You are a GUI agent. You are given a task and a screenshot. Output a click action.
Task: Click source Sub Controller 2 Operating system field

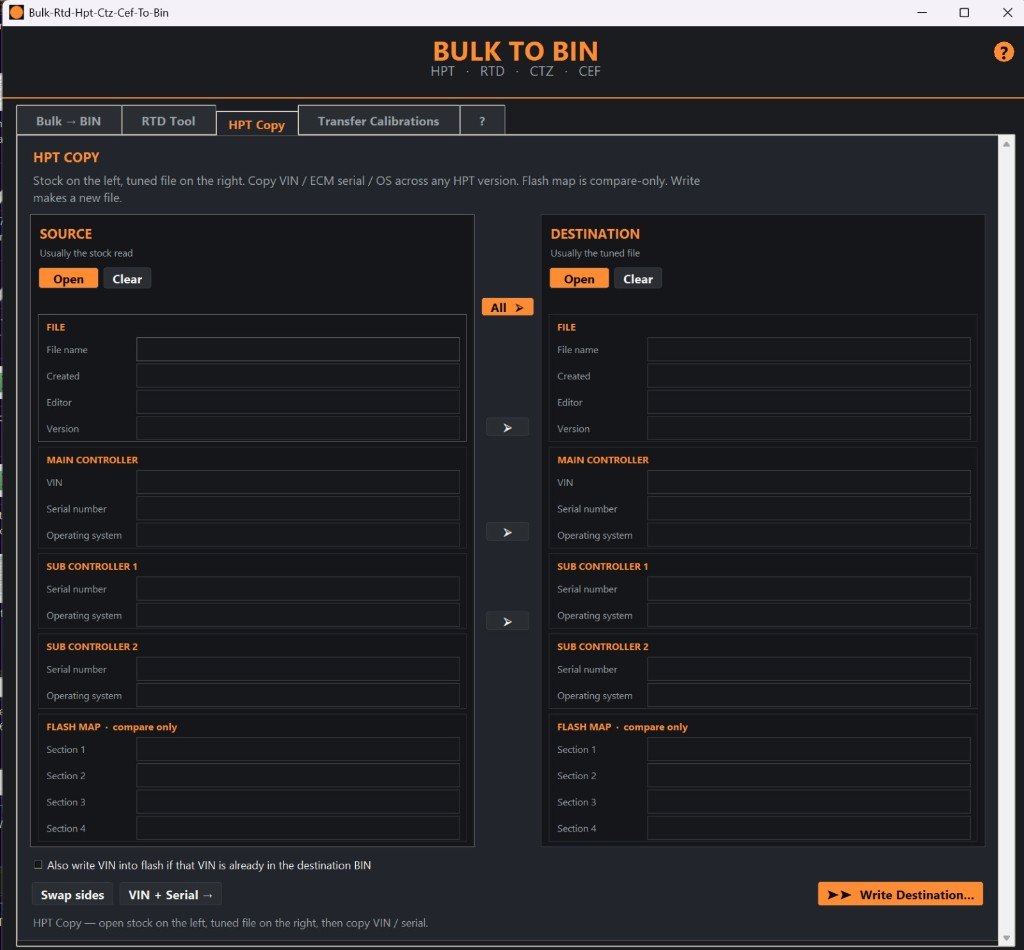[298, 695]
